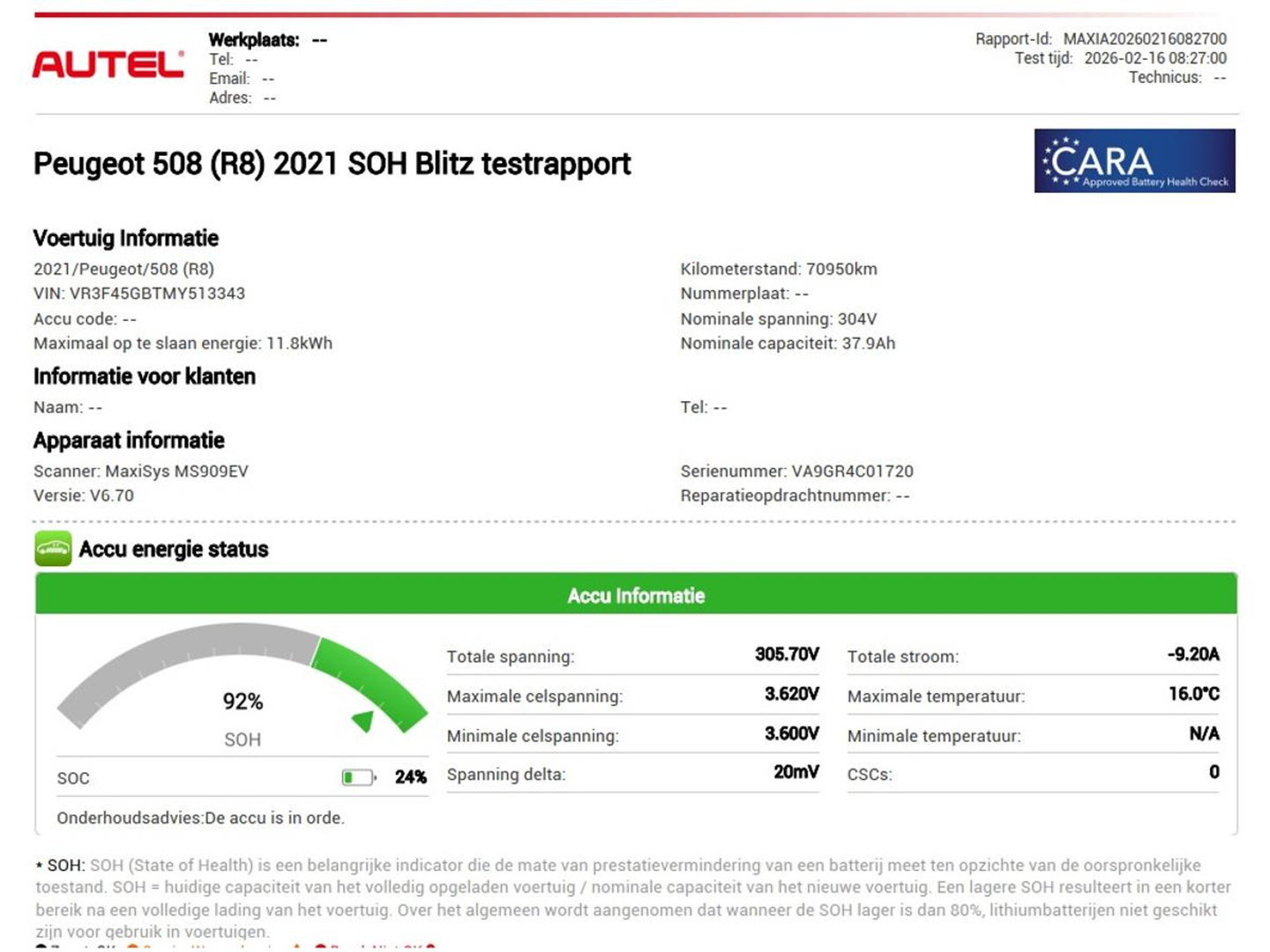Image resolution: width=1270 pixels, height=952 pixels.
Task: Expand the Accu Informatie section header
Action: pos(634,595)
